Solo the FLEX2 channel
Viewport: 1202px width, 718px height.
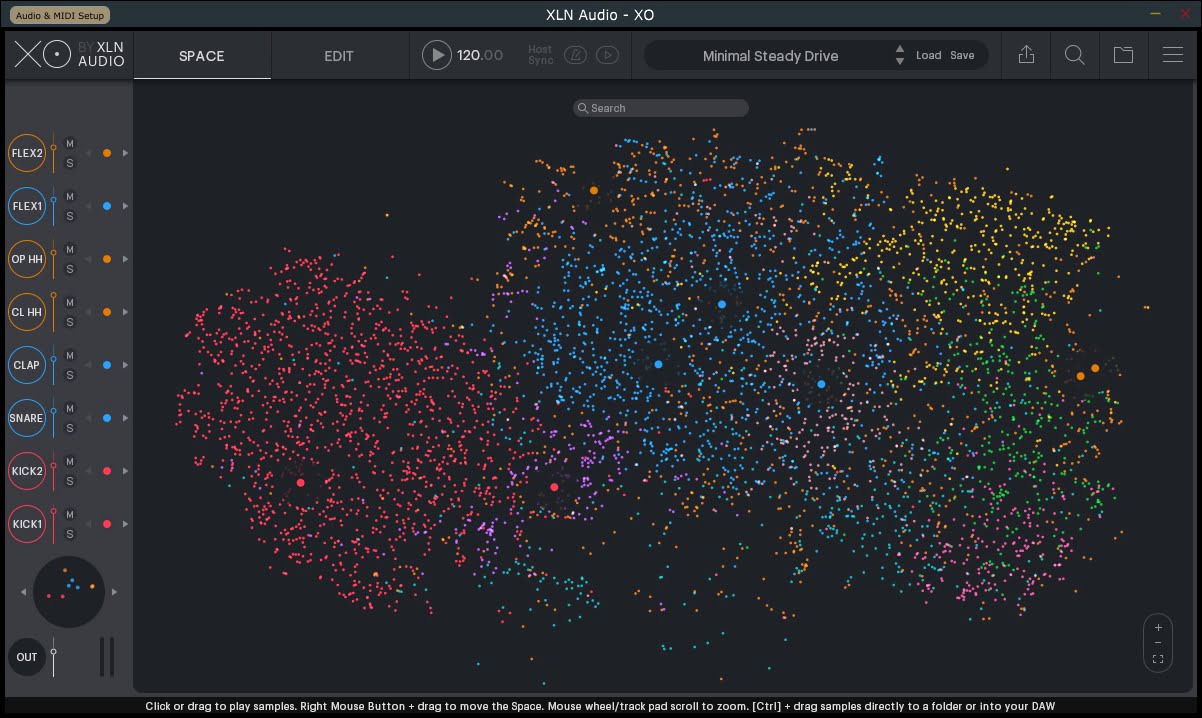(70, 163)
